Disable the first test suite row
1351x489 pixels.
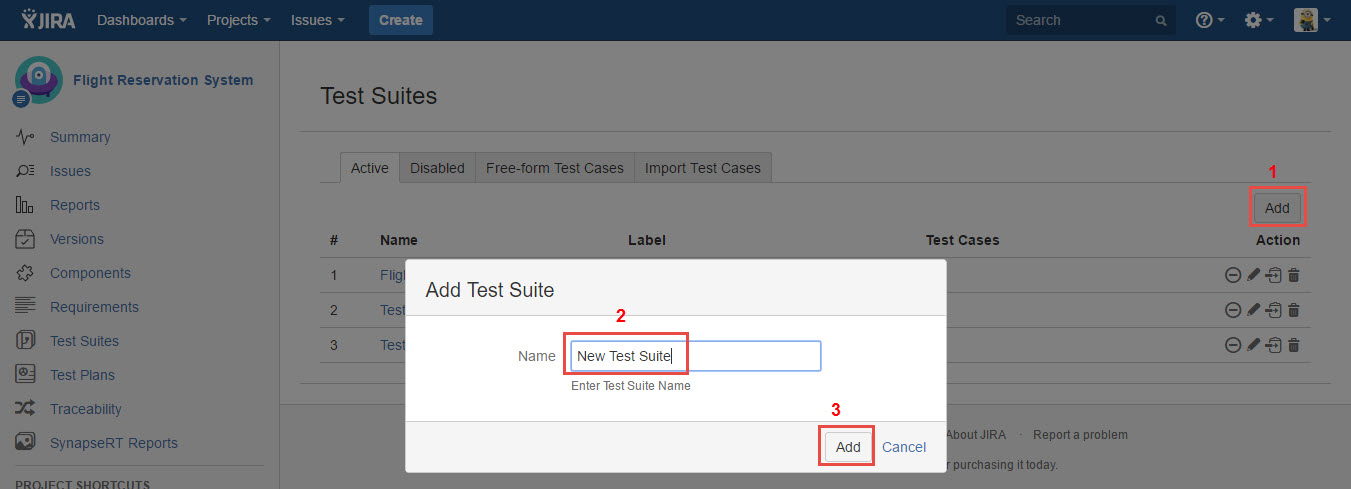pos(1233,275)
